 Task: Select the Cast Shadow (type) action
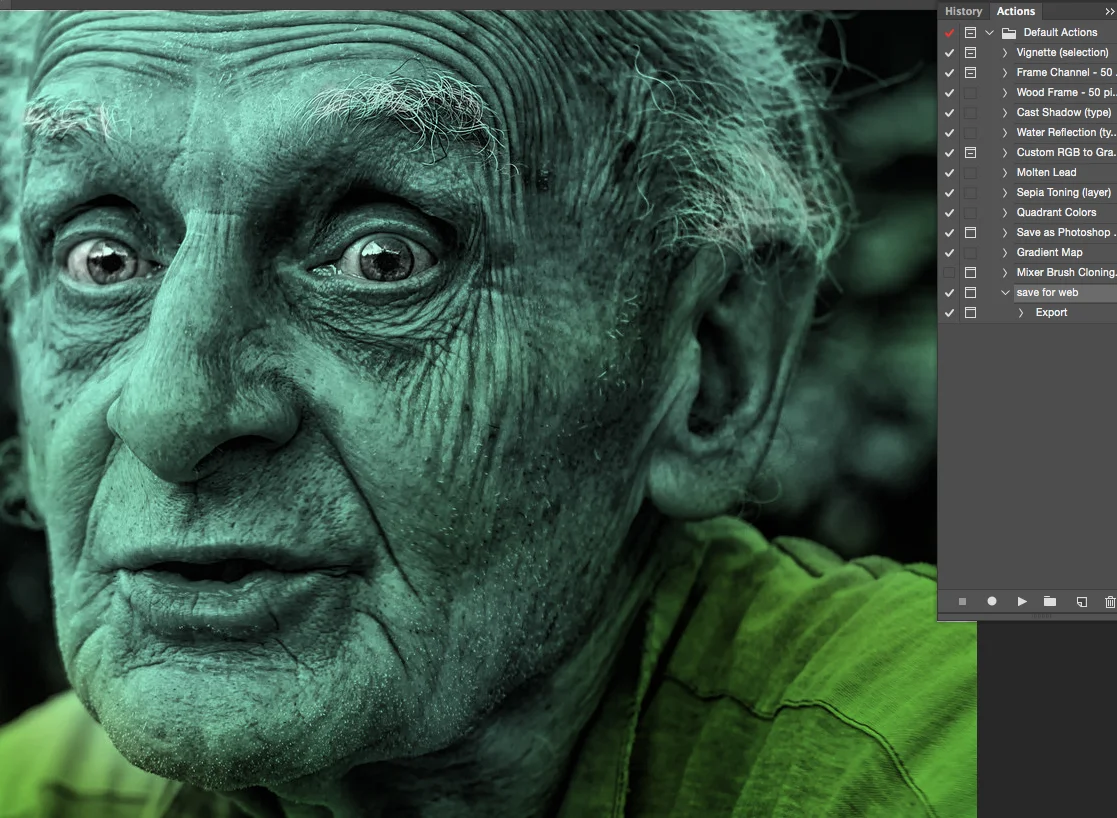[1064, 113]
